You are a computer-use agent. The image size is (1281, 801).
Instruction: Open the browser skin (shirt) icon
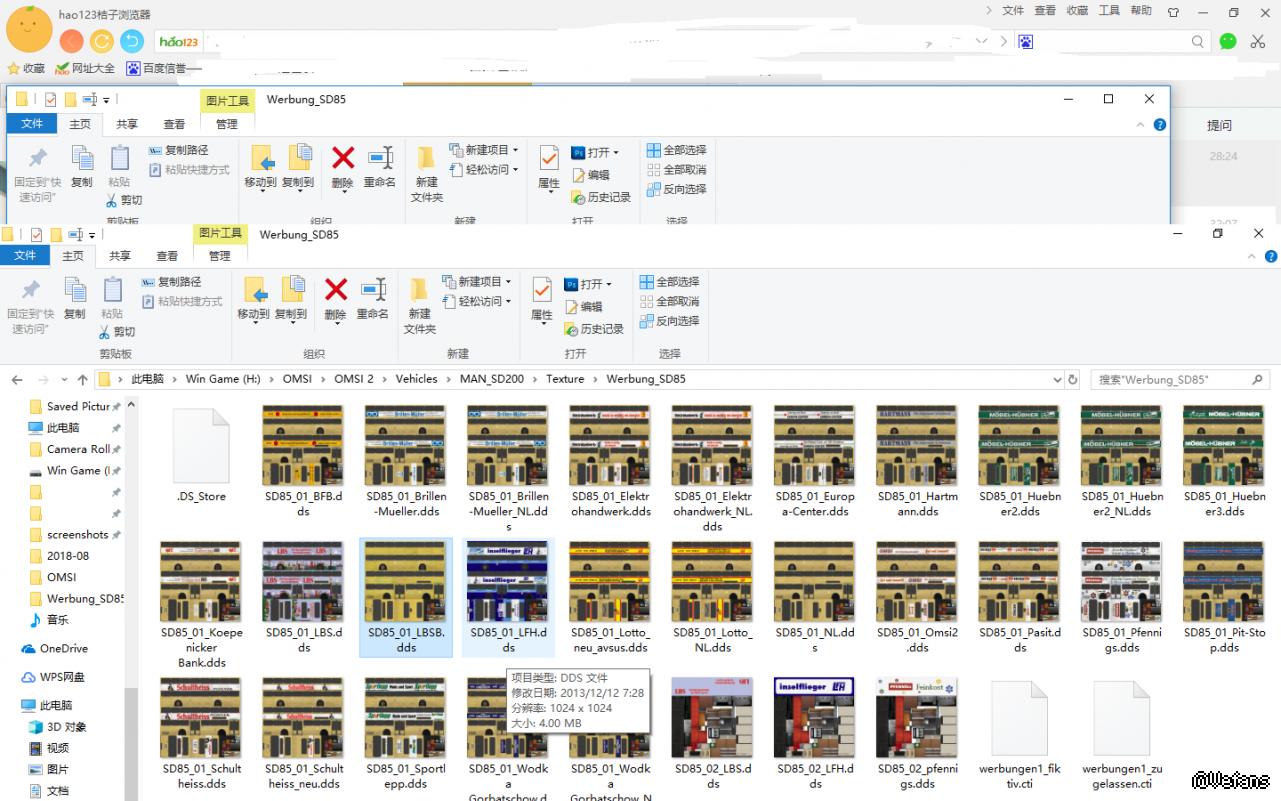pyautogui.click(x=1173, y=12)
